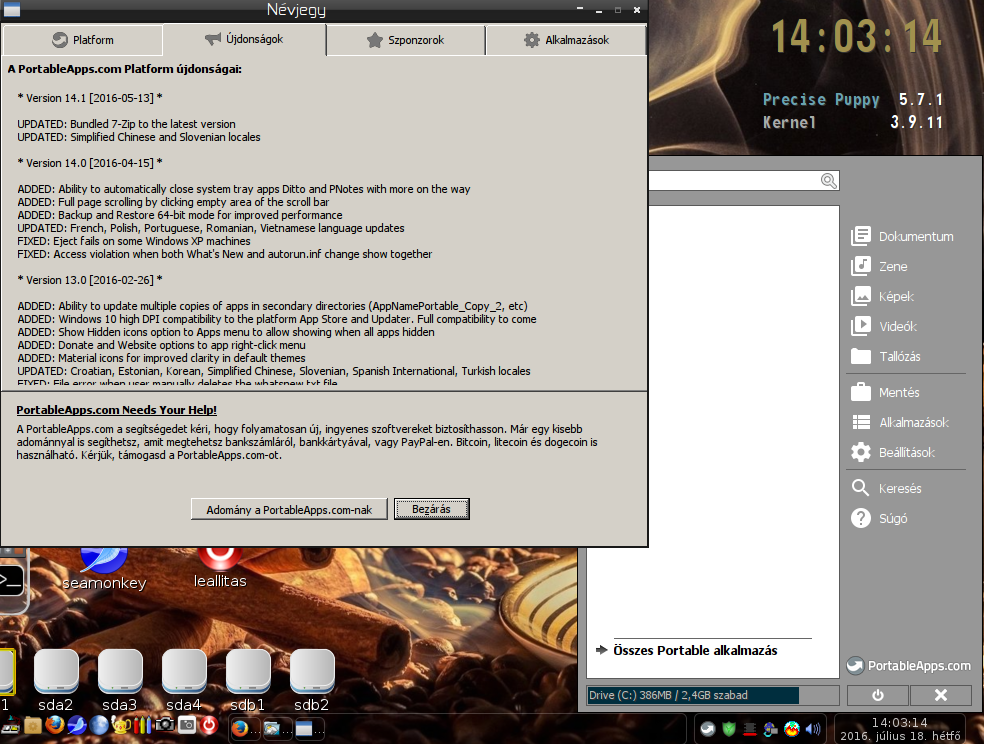Click the PortableApps tray icon
The image size is (984, 744).
(708, 729)
